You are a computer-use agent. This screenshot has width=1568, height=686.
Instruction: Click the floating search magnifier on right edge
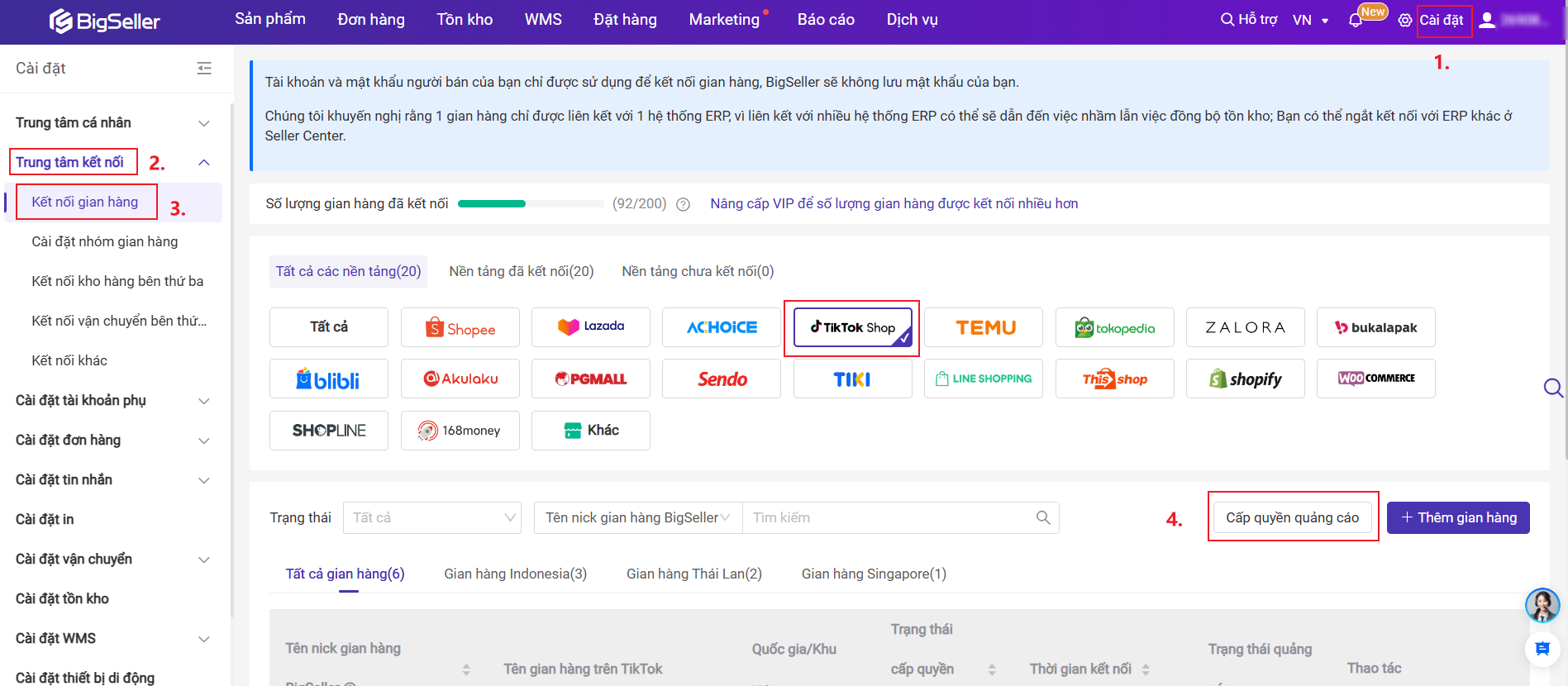click(1553, 388)
